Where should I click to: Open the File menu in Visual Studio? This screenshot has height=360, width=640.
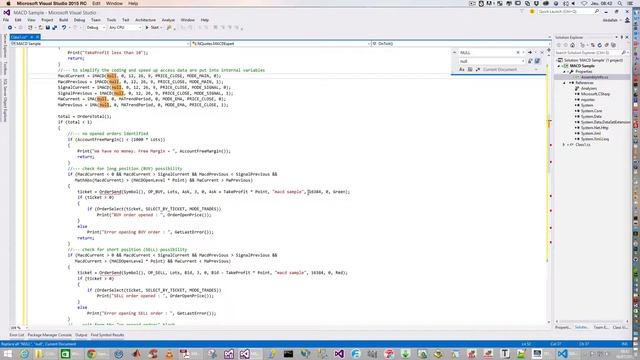pyautogui.click(x=6, y=20)
